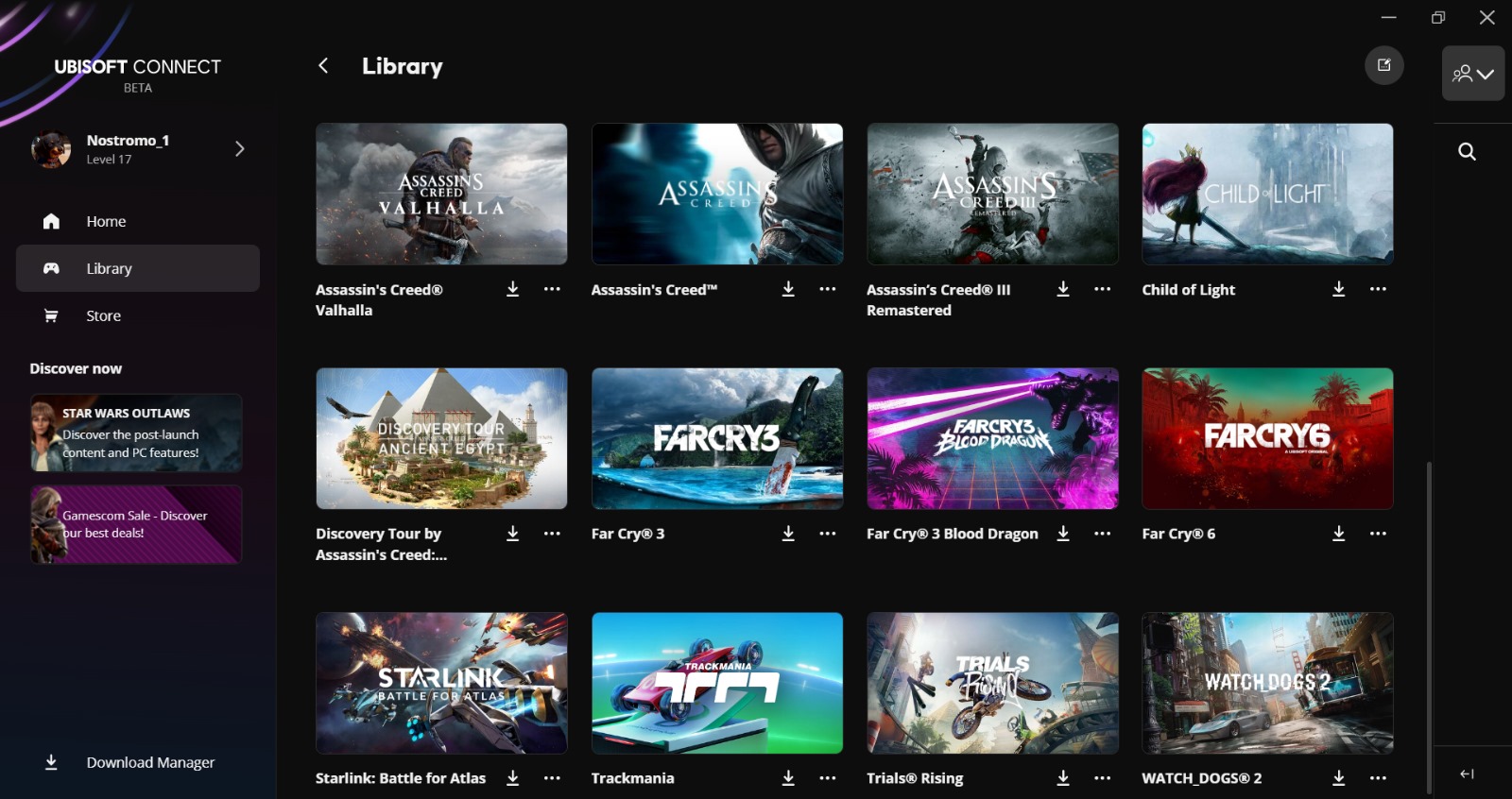Select the Far Cry 3 cover image
This screenshot has width=1512, height=799.
717,438
